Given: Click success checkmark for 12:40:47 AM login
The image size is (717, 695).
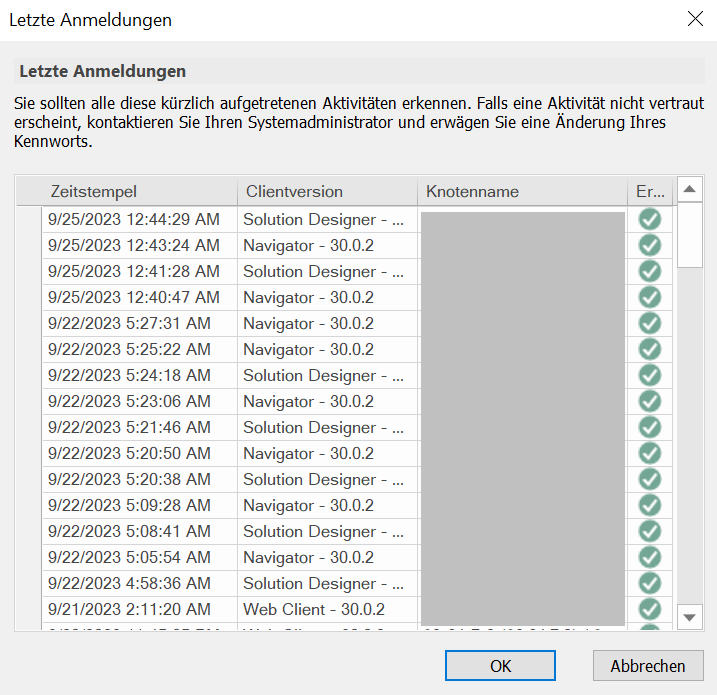Looking at the screenshot, I should coord(650,297).
